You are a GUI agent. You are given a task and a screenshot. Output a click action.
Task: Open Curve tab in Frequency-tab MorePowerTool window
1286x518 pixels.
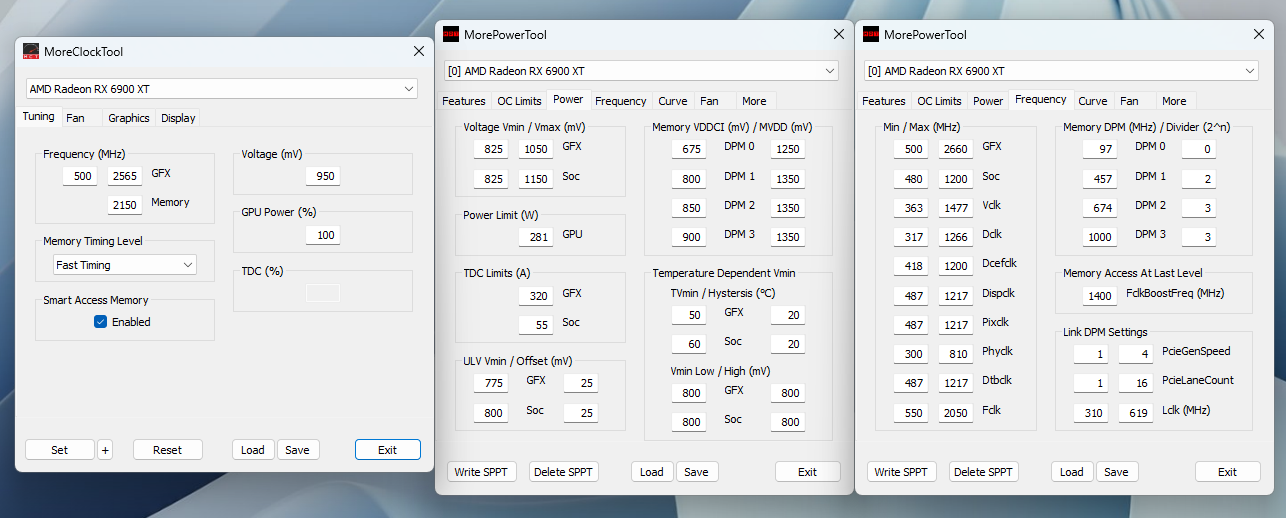pos(1093,101)
